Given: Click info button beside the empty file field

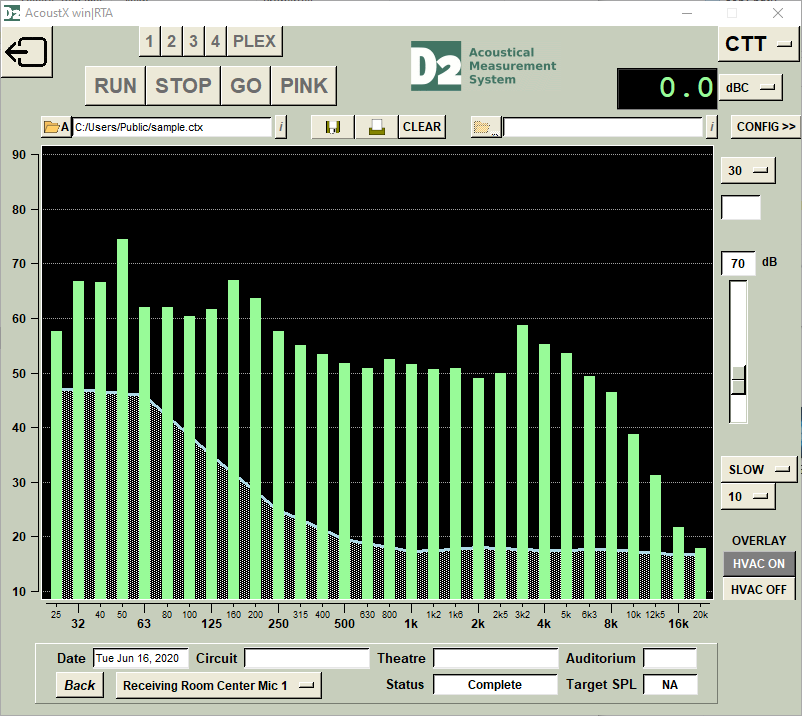Looking at the screenshot, I should pos(711,127).
